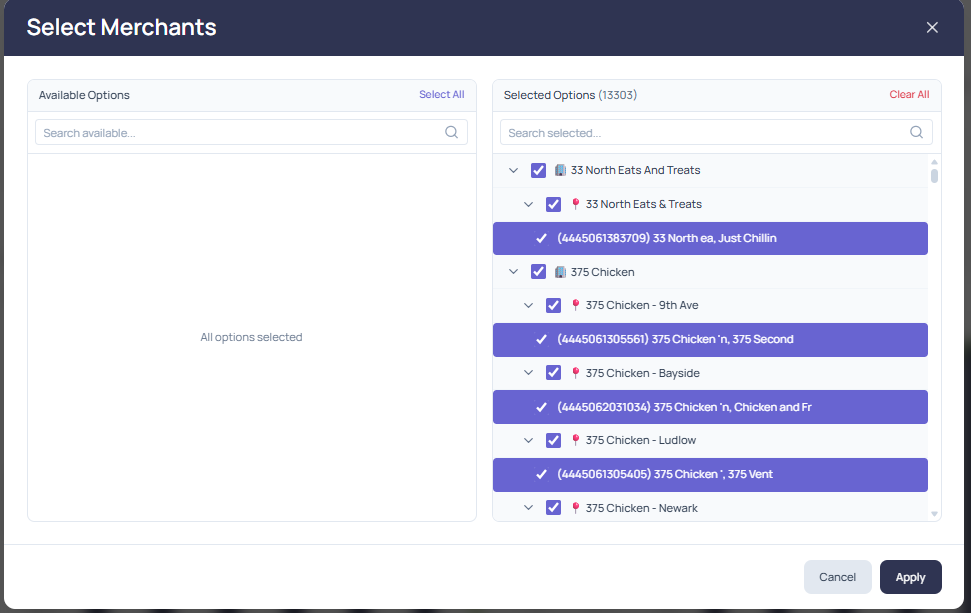This screenshot has height=613, width=971.
Task: Click the 375 Chicken - 9th Ave label
Action: point(642,305)
